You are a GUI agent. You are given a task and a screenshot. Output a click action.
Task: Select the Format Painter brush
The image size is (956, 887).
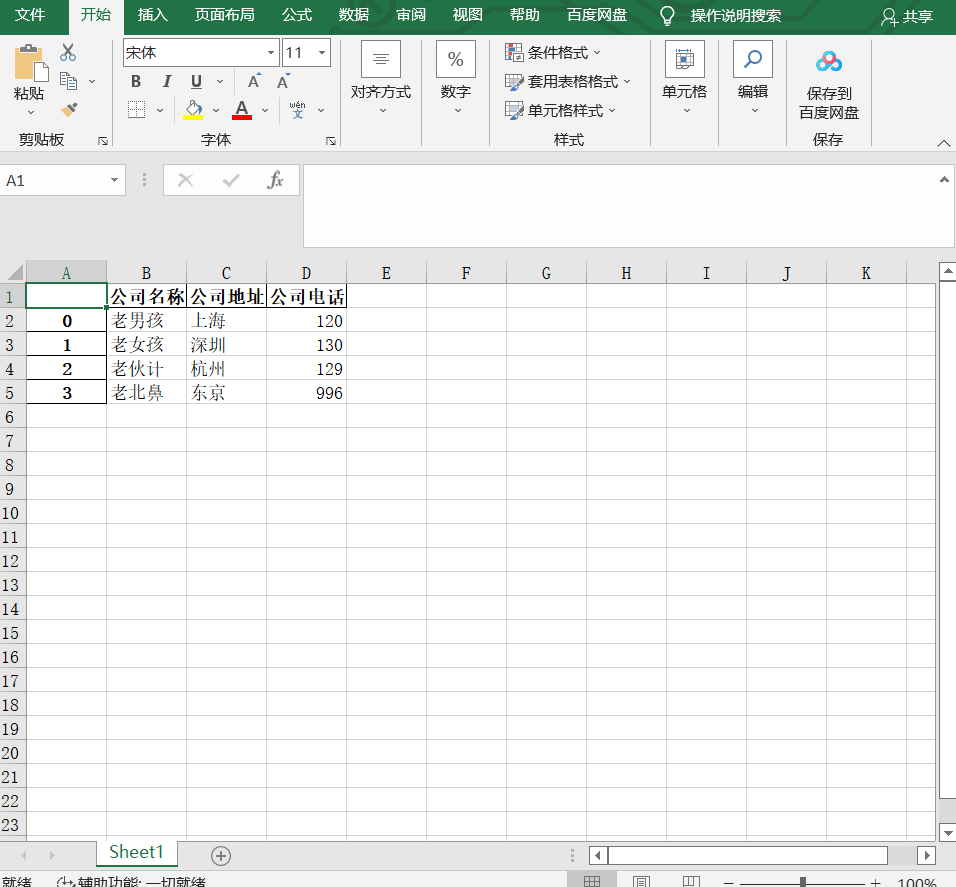pos(69,110)
